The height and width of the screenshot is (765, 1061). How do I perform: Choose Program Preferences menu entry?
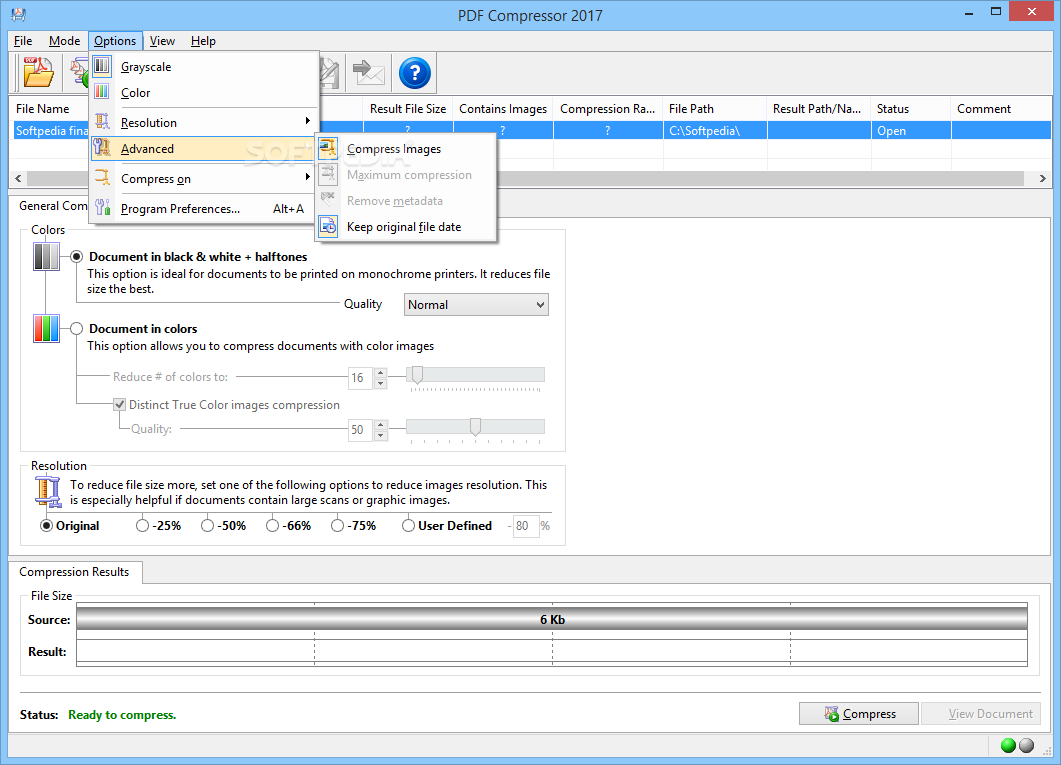204,208
